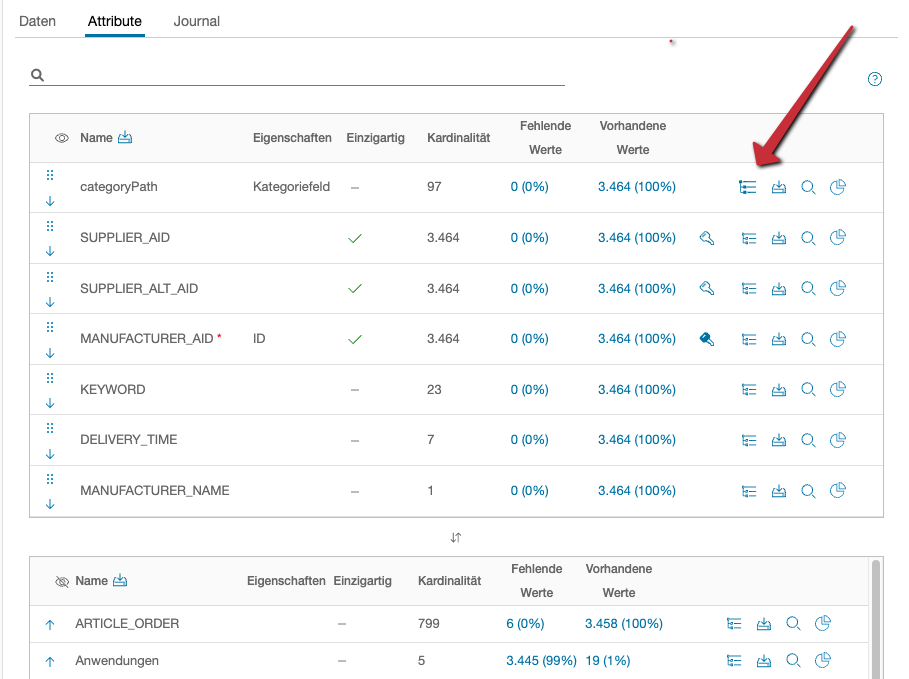
Task: Click magnifier icon in KEYWORD row
Action: click(x=808, y=390)
